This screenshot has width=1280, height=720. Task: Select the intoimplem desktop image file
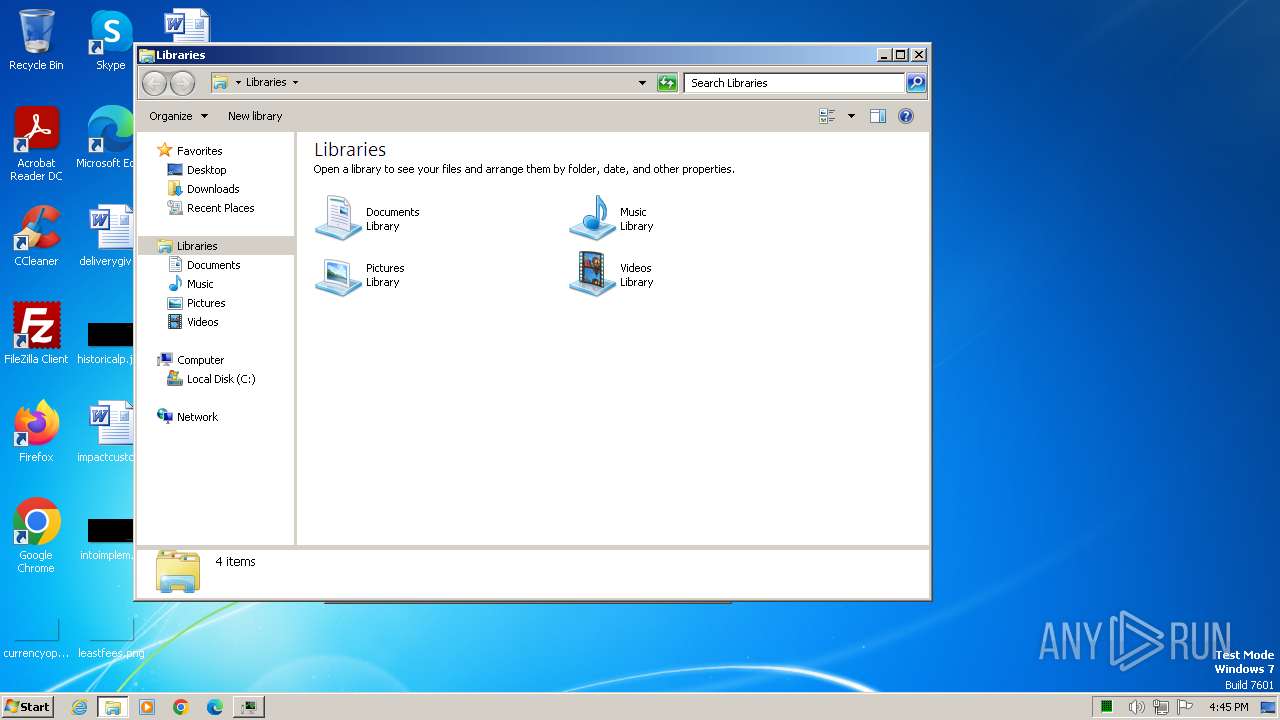(107, 538)
